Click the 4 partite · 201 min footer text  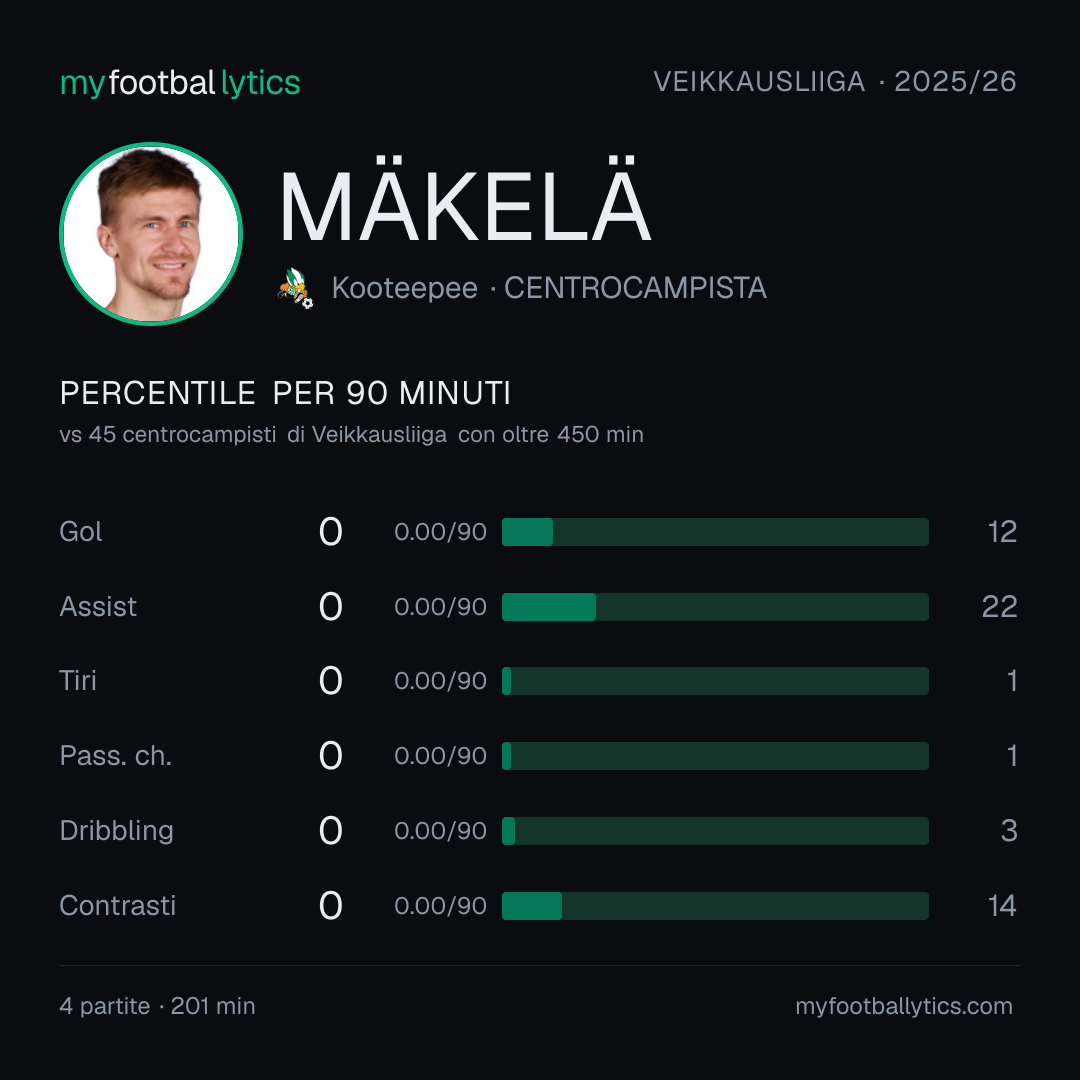click(158, 1006)
